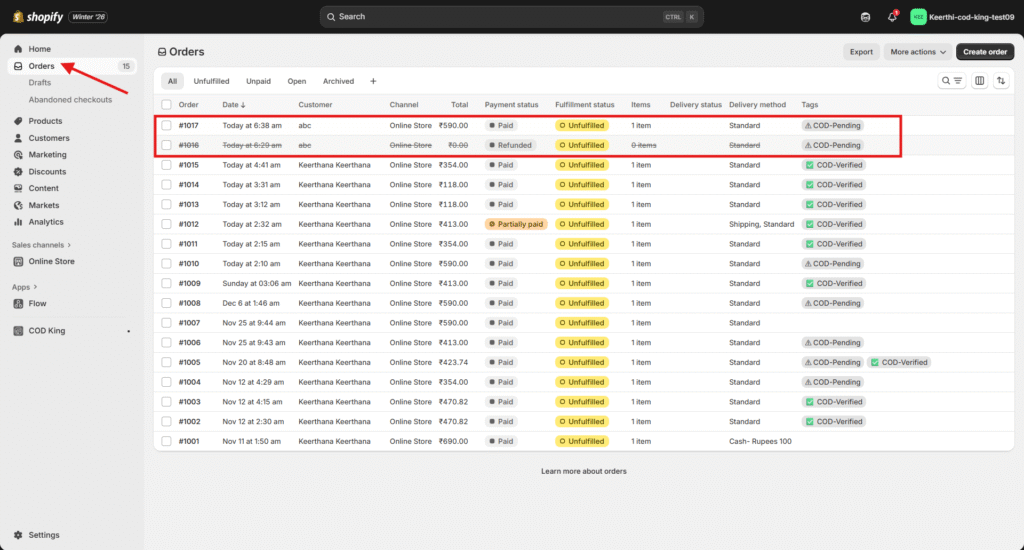The height and width of the screenshot is (550, 1024).
Task: Check the box for order #1012
Action: [166, 224]
